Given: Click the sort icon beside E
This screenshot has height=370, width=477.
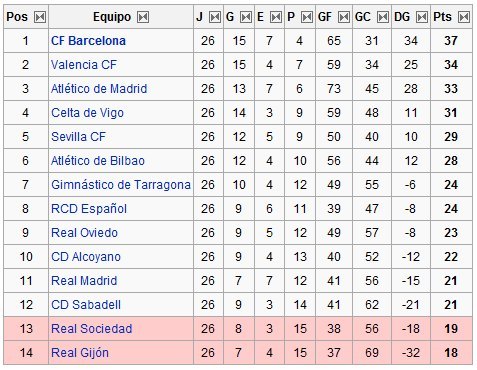Looking at the screenshot, I should [276, 17].
